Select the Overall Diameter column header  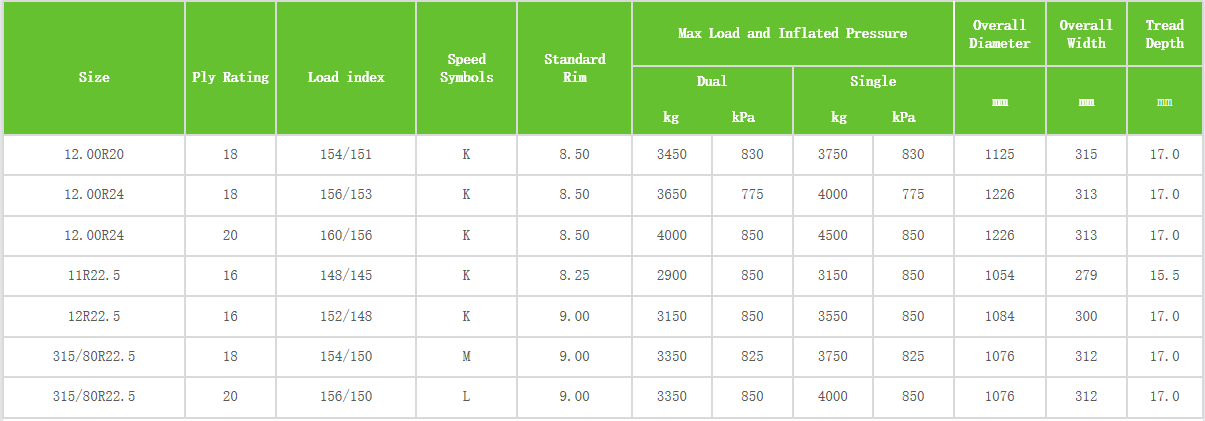(x=999, y=34)
